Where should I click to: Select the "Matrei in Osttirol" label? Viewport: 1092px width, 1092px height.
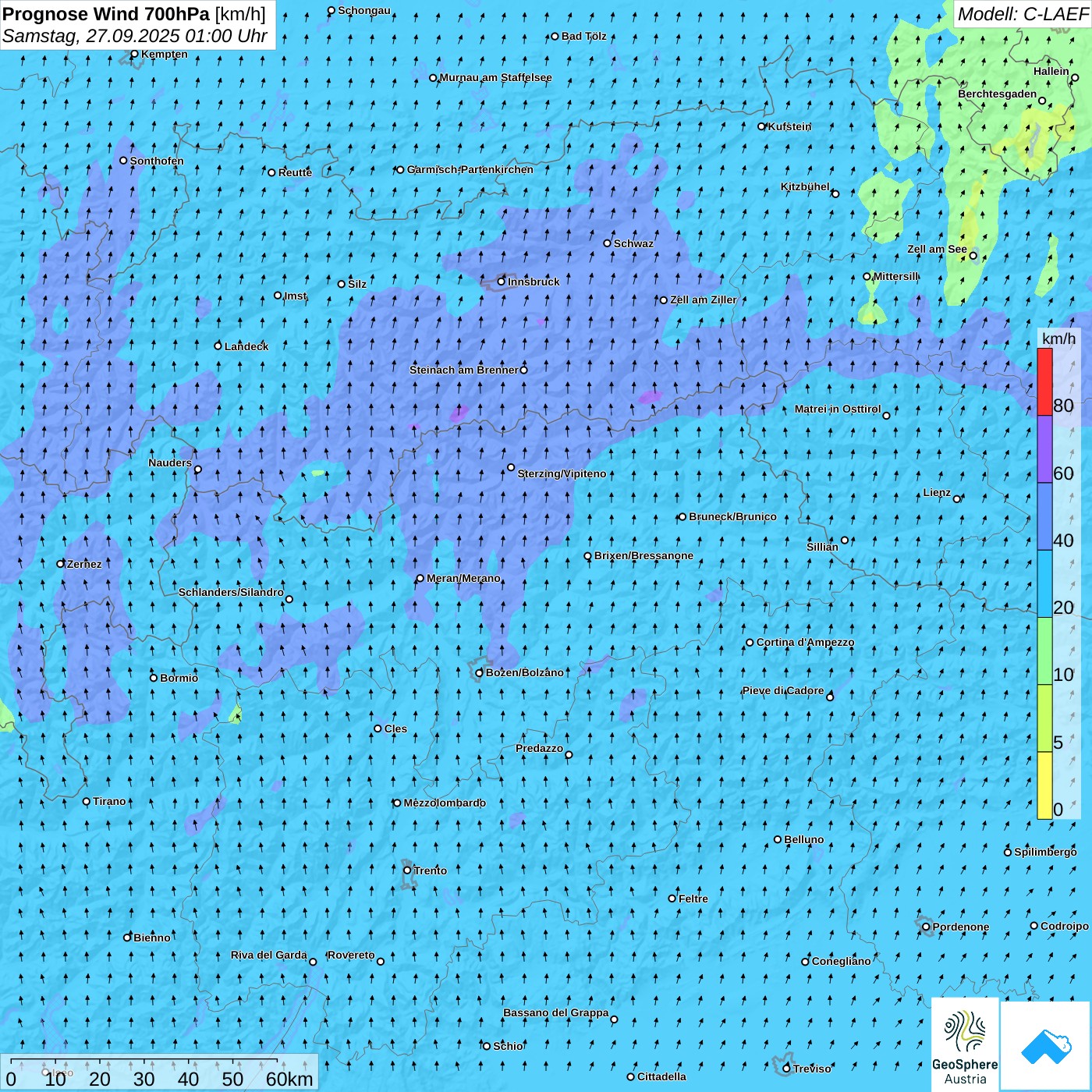click(838, 409)
